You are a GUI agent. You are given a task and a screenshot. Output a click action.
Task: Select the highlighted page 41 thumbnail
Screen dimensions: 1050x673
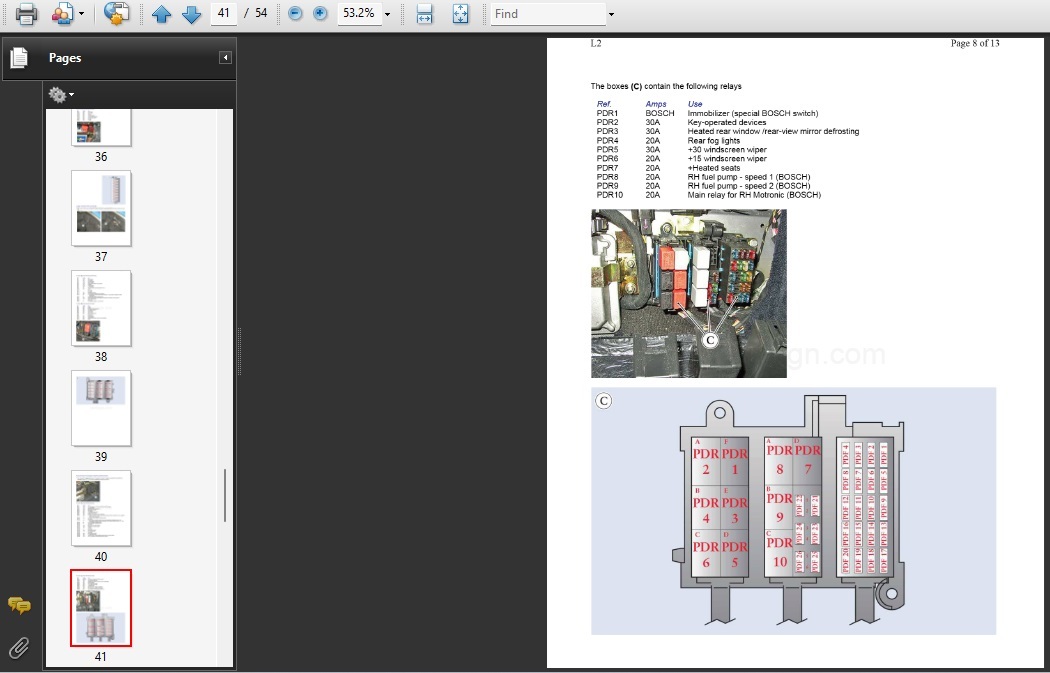click(101, 608)
